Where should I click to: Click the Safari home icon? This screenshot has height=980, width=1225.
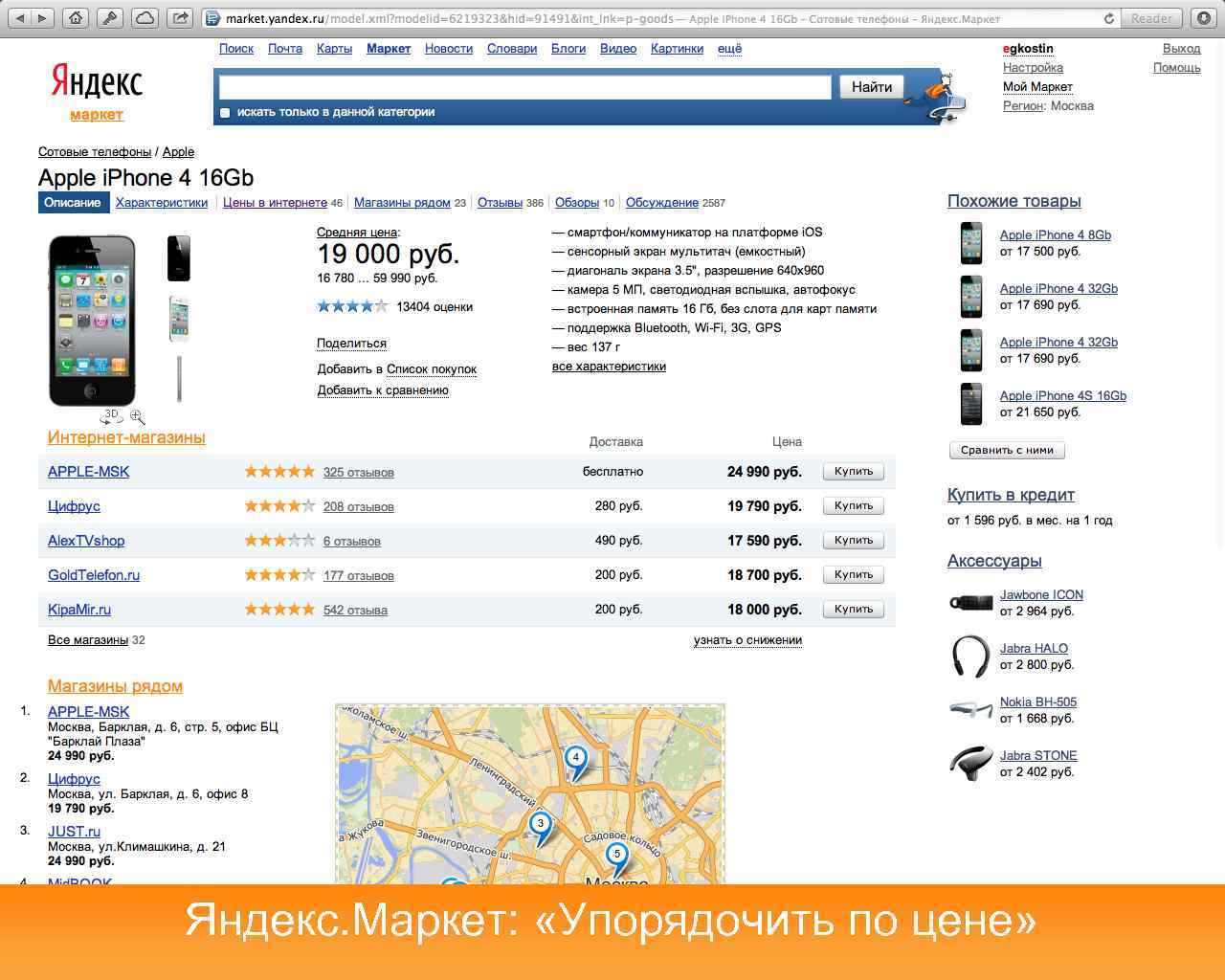pos(77,18)
